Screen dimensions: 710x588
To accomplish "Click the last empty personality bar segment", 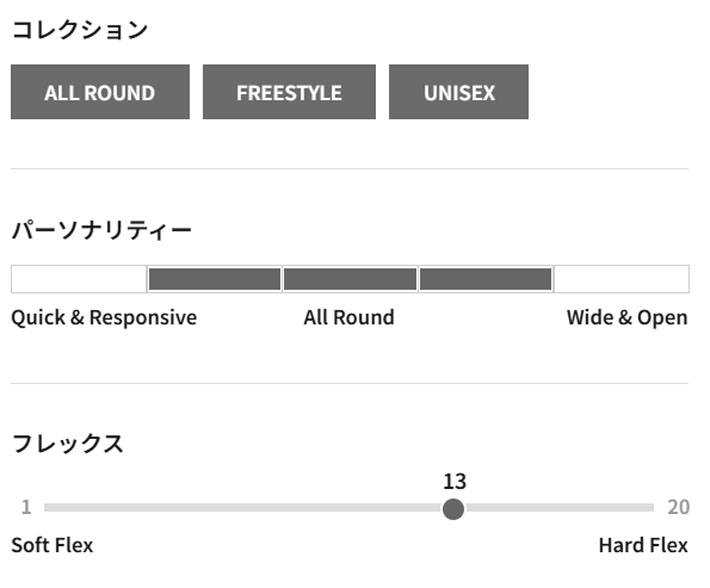I will pyautogui.click(x=621, y=279).
